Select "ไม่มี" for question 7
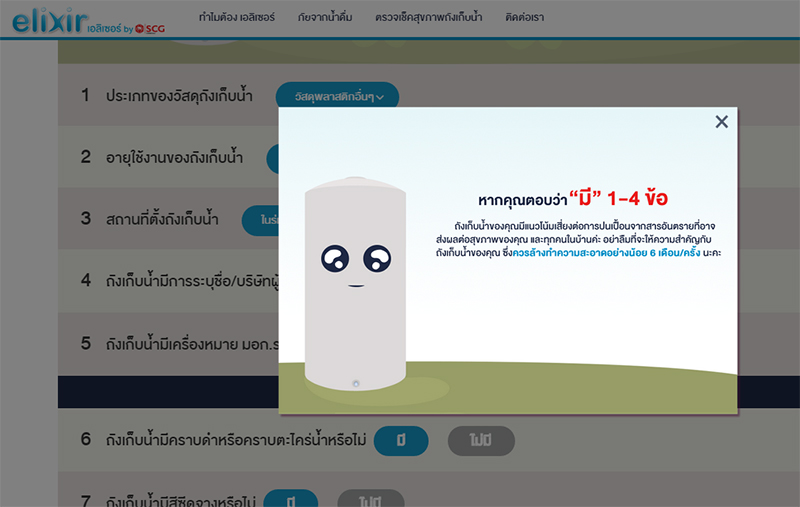 tap(371, 497)
